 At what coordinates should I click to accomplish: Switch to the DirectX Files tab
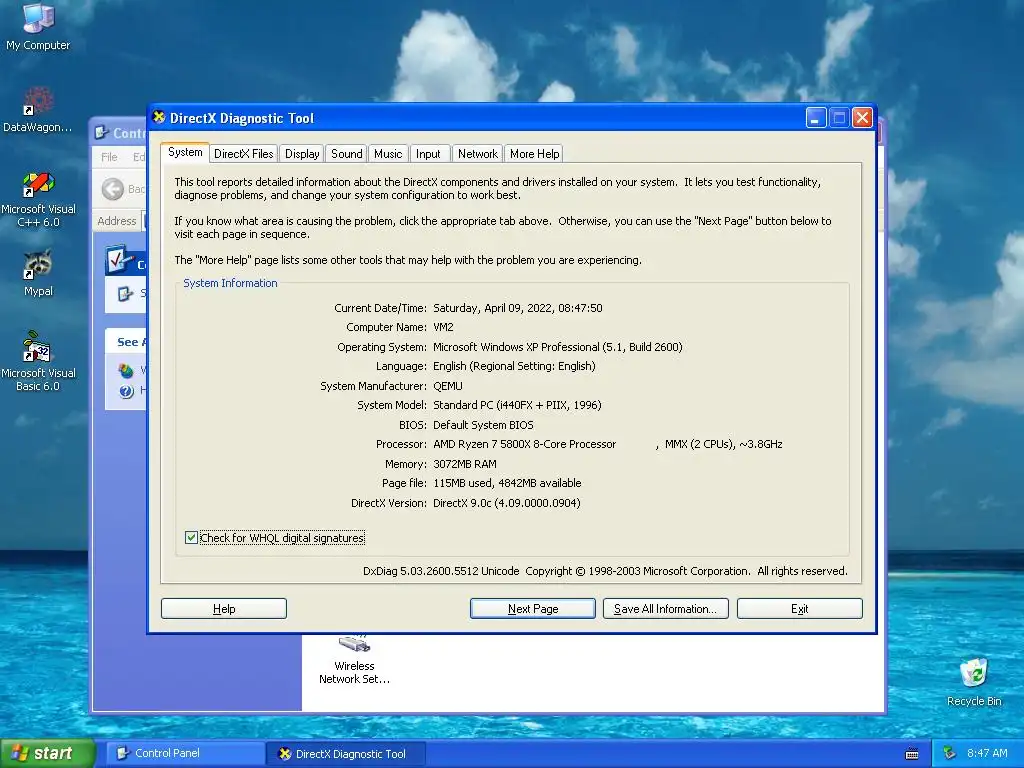tap(244, 154)
